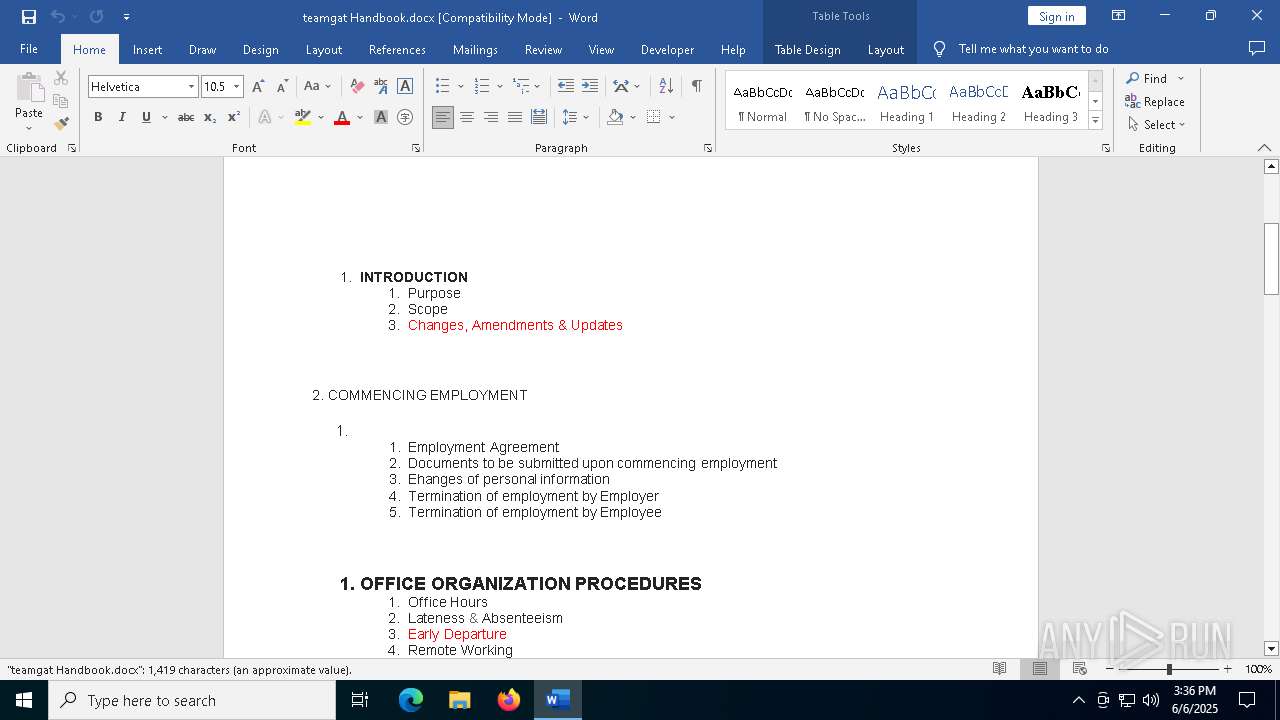Apply Heading 1 style
1280x720 pixels.
click(x=906, y=101)
